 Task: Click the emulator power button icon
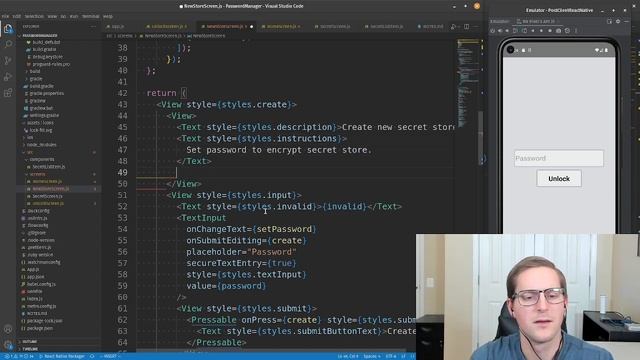tap(493, 31)
